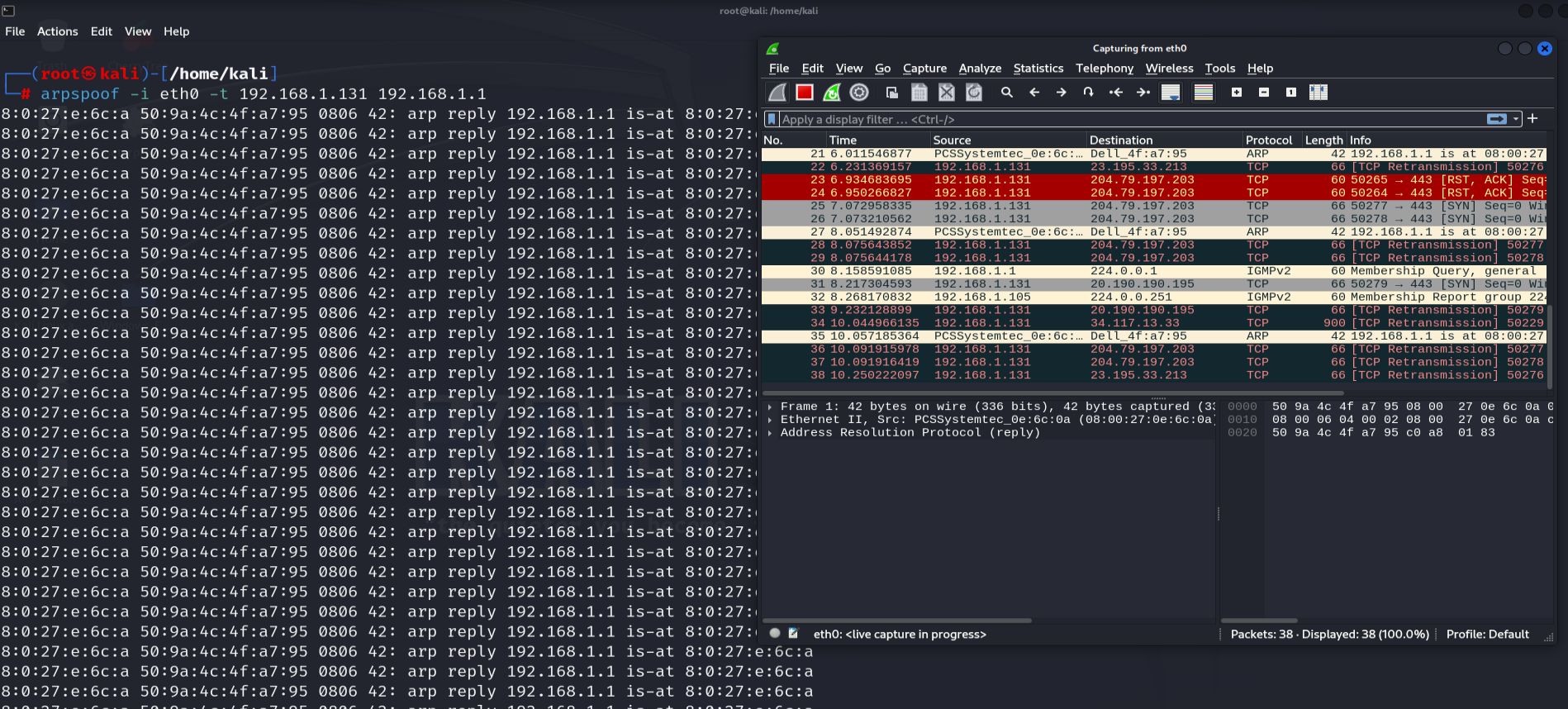This screenshot has width=1568, height=709.
Task: Open capture options gear icon
Action: pos(859,93)
